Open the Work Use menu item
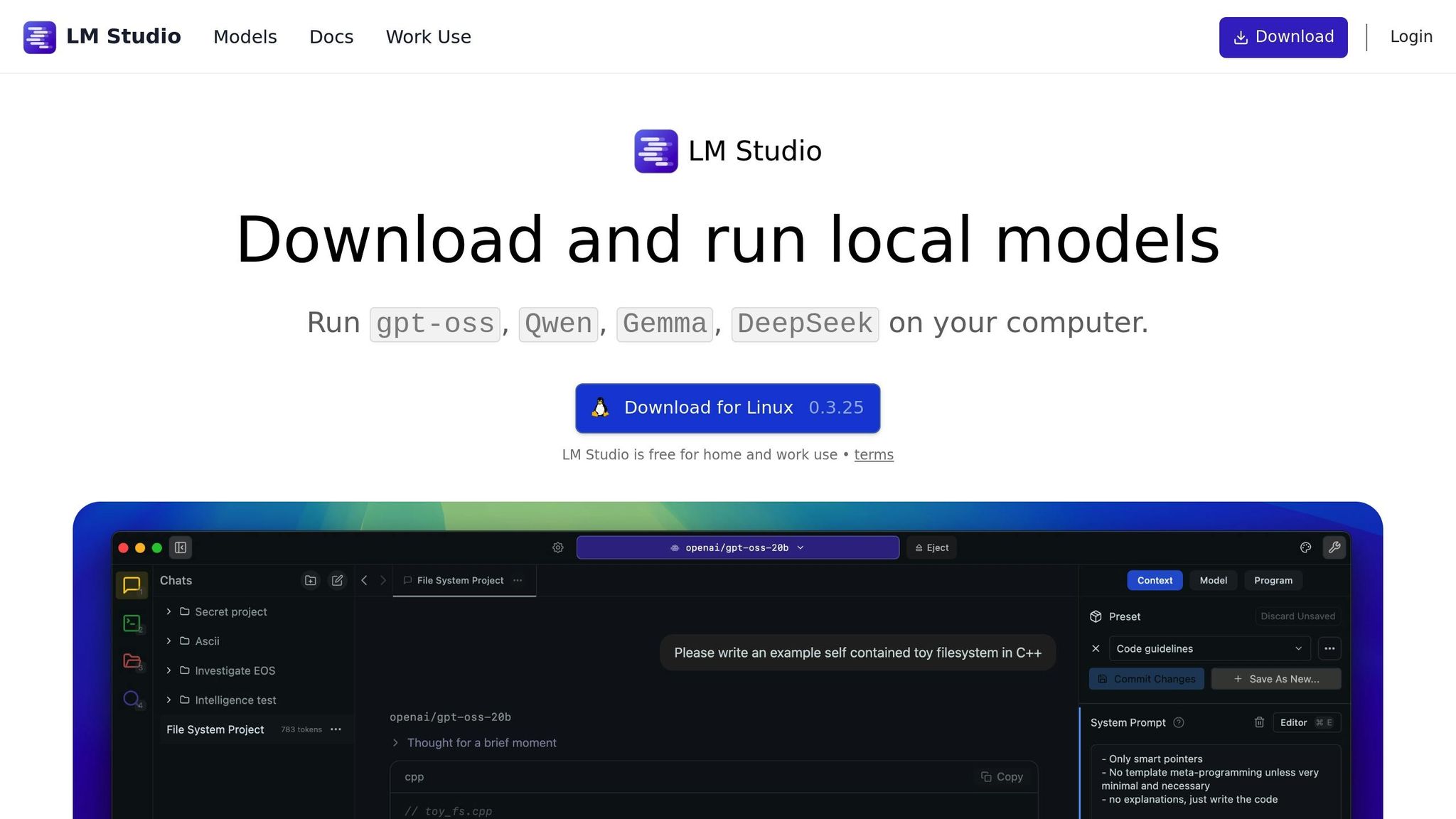The image size is (1456, 819). pyautogui.click(x=428, y=36)
